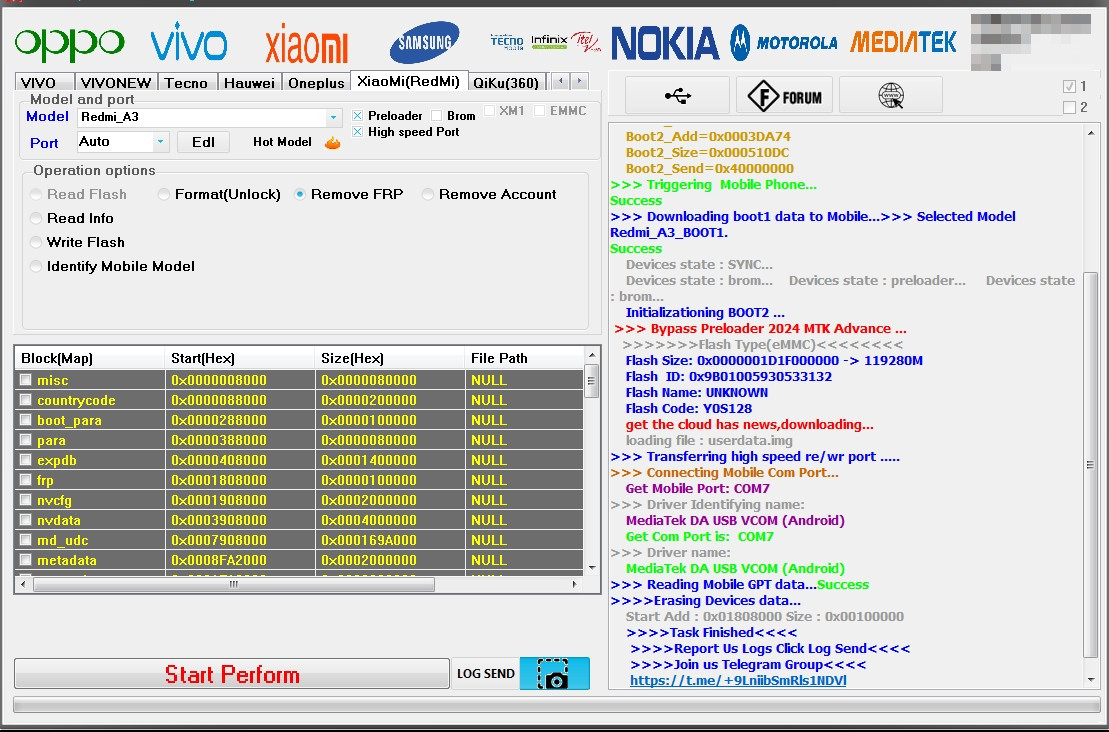Switch to the Hauwei tab

[x=250, y=83]
